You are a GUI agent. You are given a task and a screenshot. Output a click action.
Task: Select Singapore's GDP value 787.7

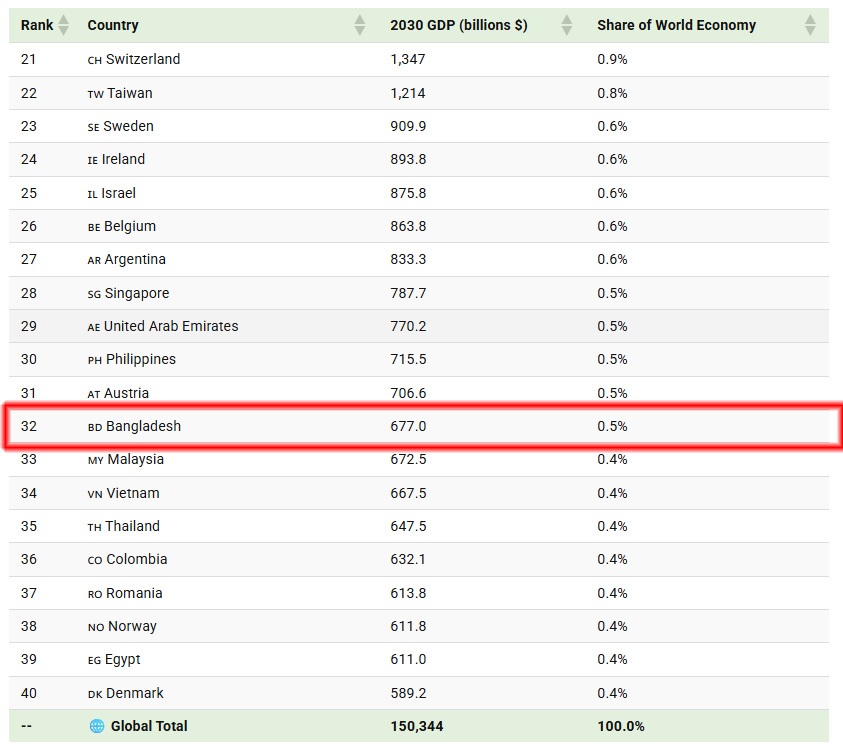click(408, 293)
